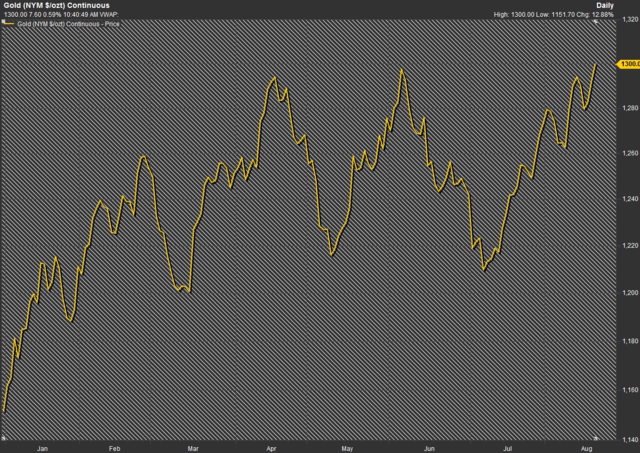Click the 'Daily' interval label
This screenshot has width=640, height=453.
[604, 6]
